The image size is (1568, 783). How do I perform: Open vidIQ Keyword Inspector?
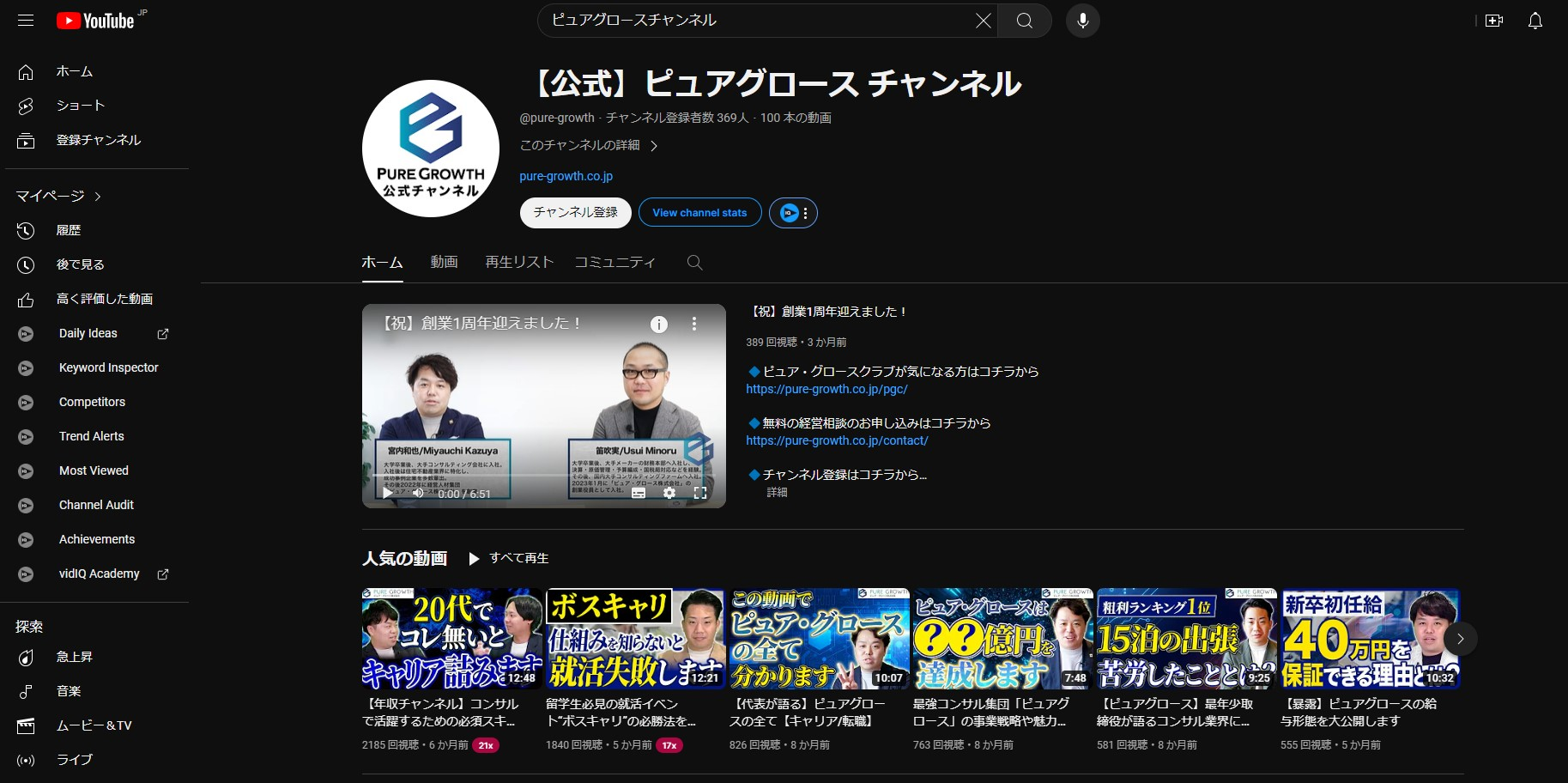tap(108, 367)
